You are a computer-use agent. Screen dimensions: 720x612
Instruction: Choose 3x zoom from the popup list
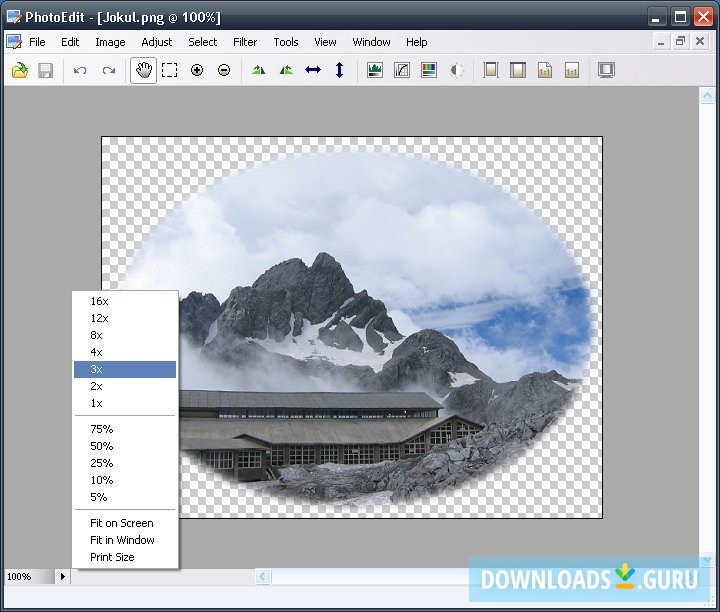97,370
